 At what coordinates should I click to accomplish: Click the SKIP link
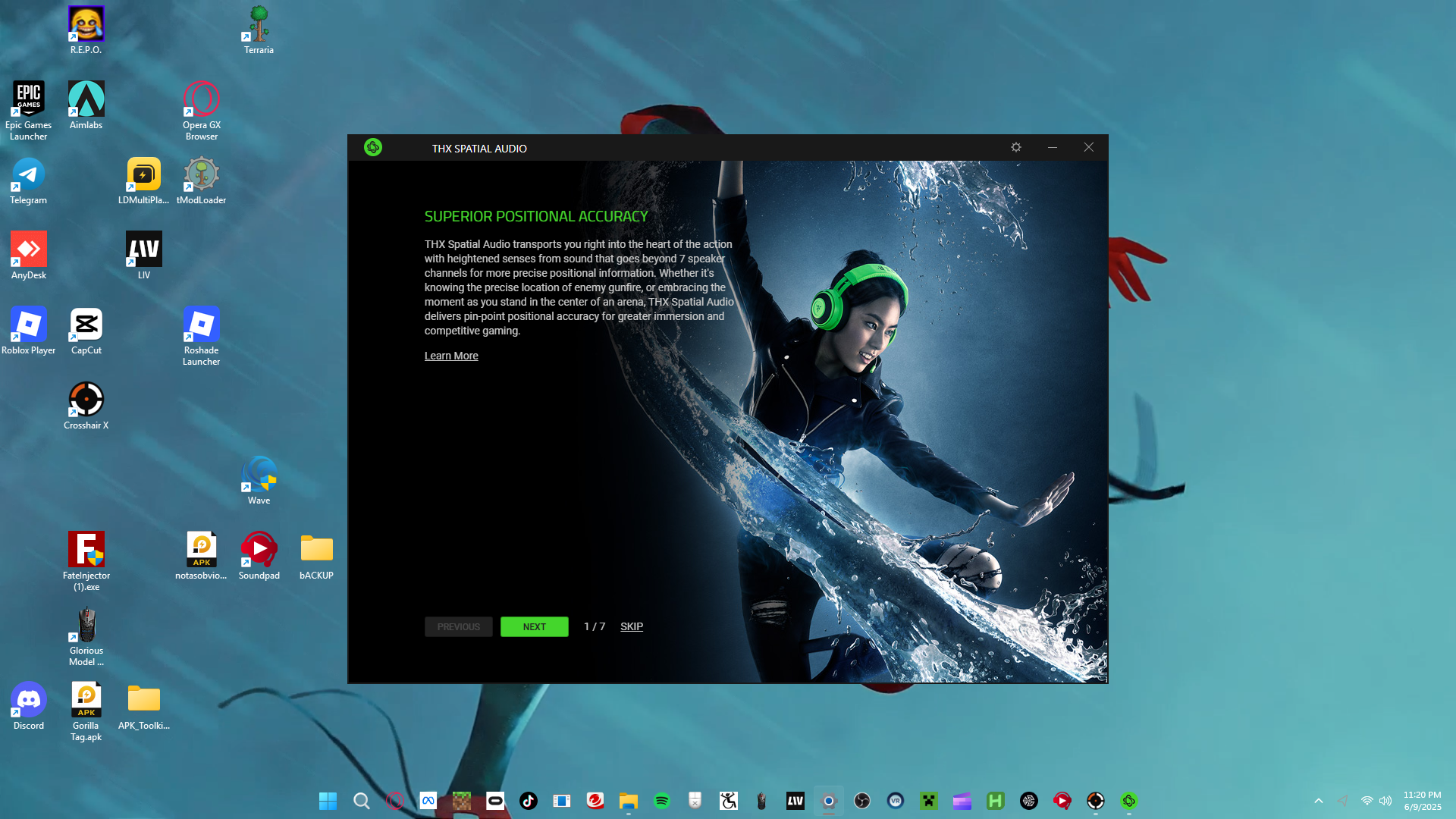(631, 626)
